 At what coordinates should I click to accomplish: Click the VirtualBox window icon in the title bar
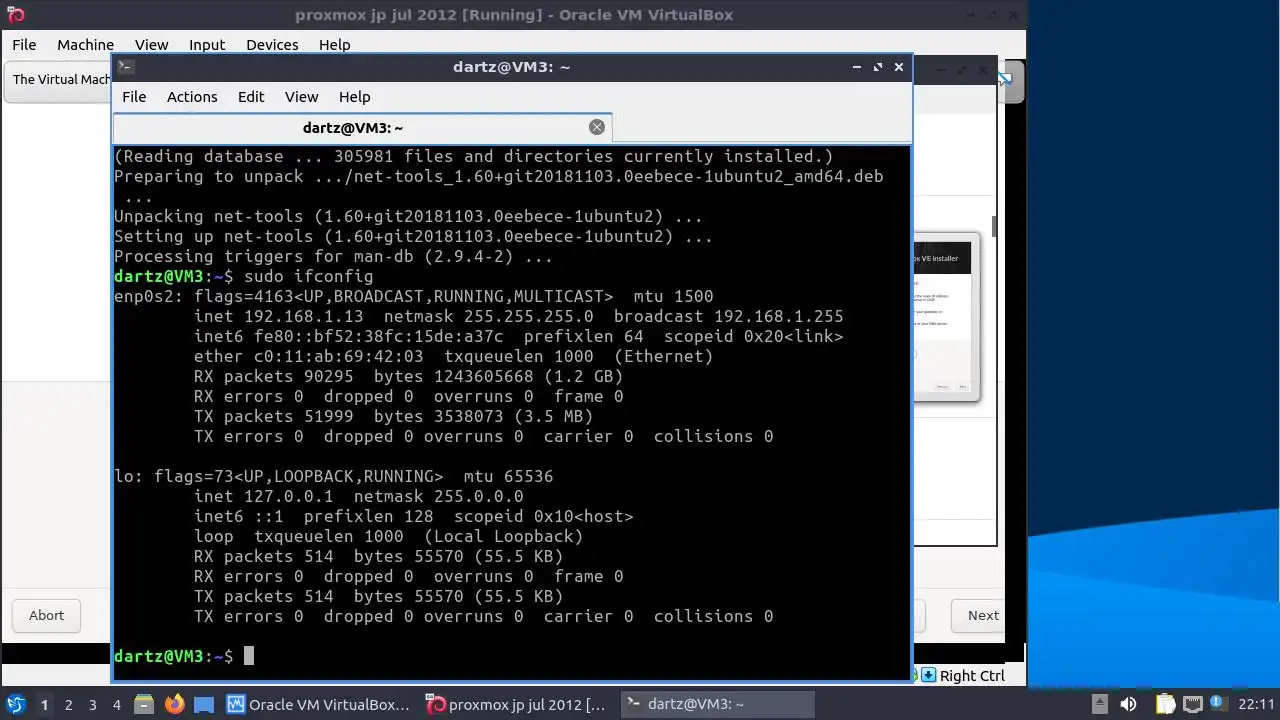15,14
